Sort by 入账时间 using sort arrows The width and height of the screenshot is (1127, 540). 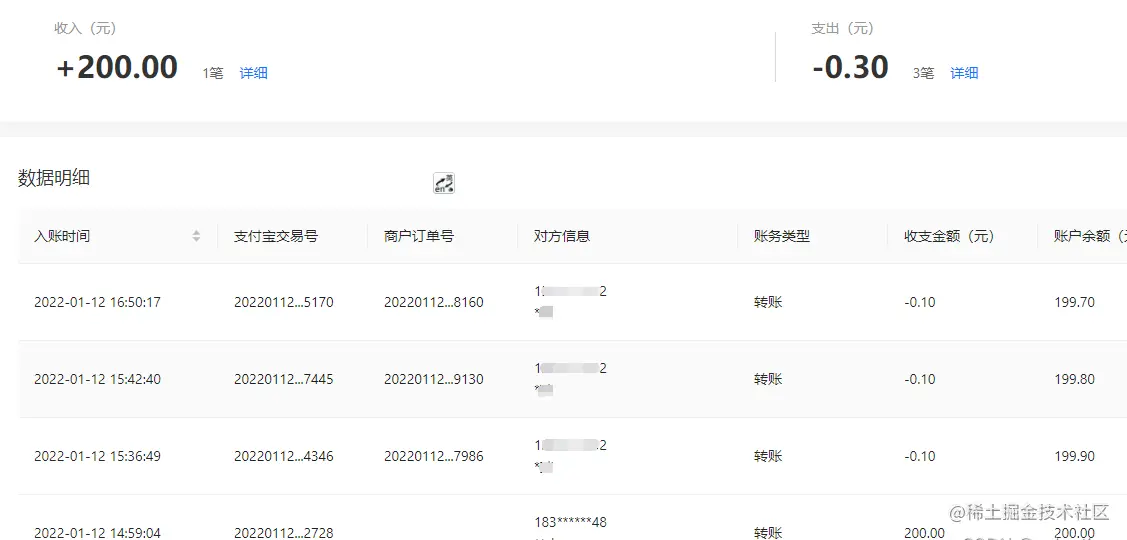[196, 236]
